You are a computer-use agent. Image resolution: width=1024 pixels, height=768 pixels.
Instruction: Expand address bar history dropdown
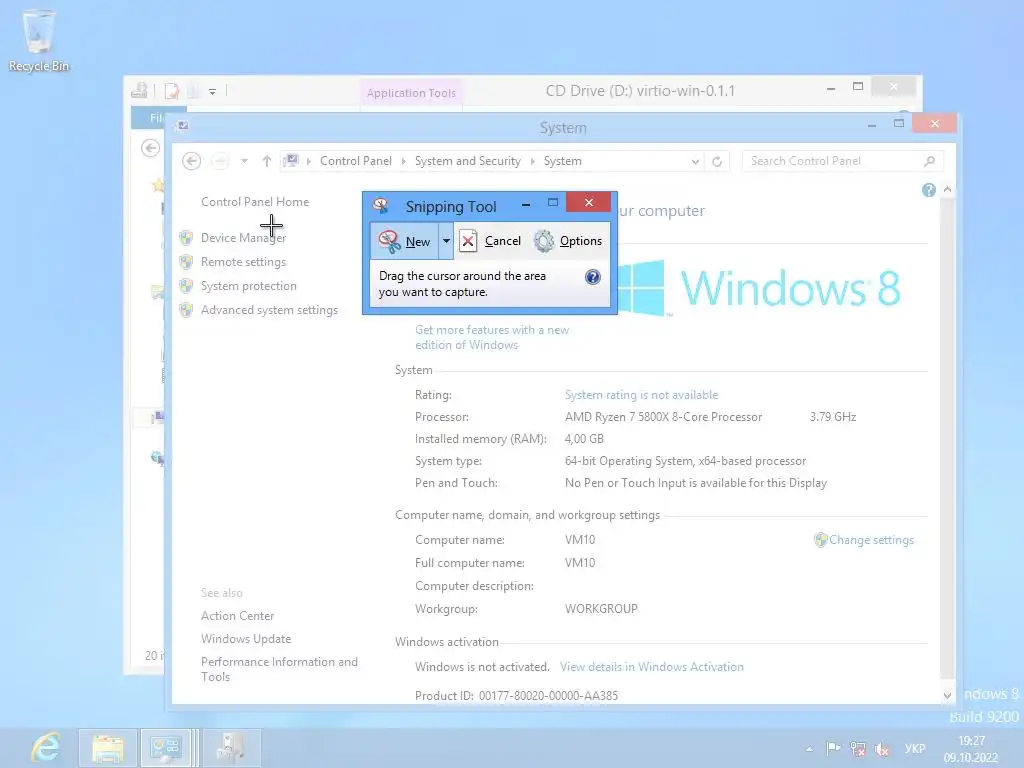pos(696,161)
